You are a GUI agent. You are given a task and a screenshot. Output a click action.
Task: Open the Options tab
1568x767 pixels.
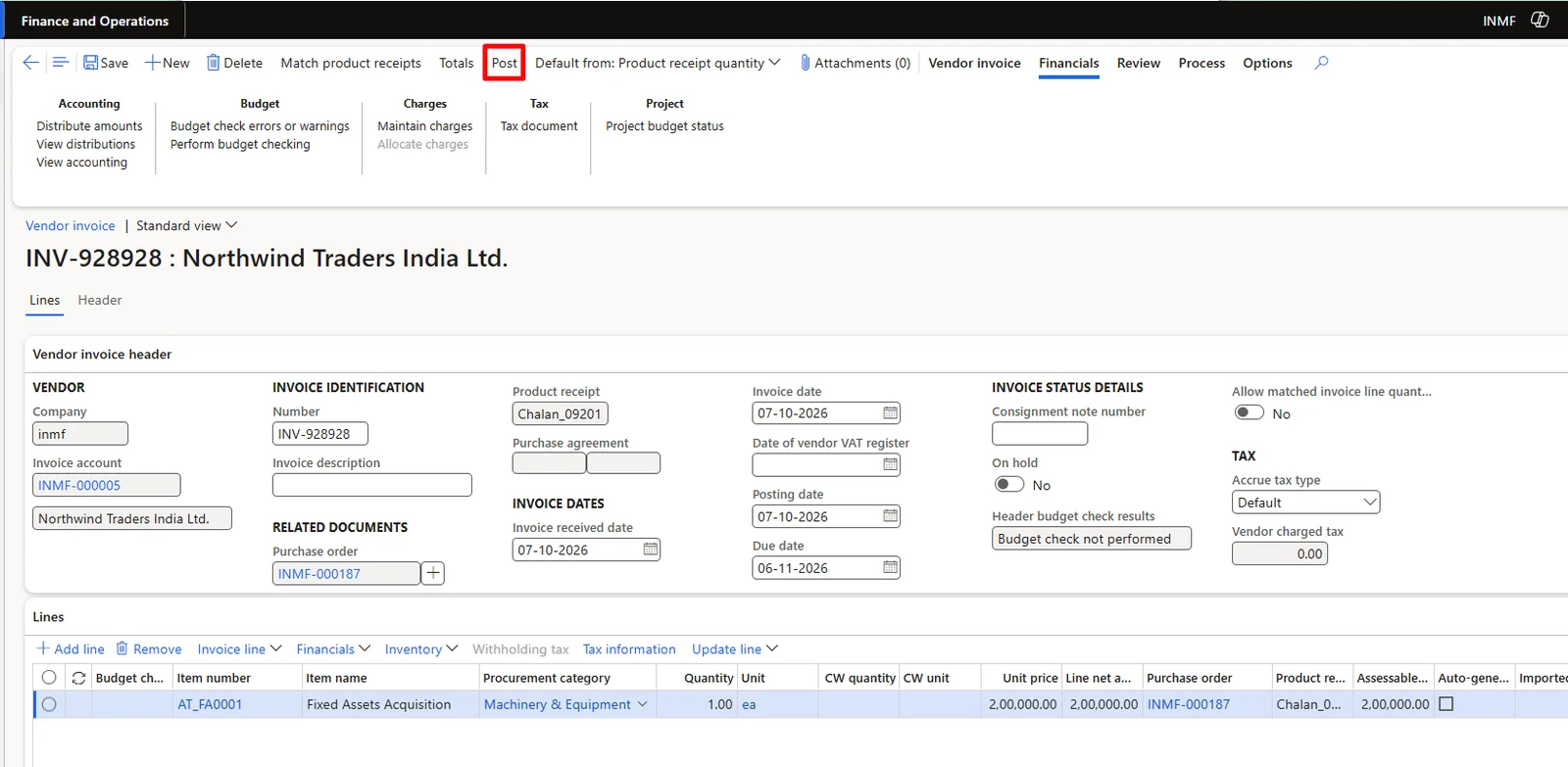point(1267,63)
